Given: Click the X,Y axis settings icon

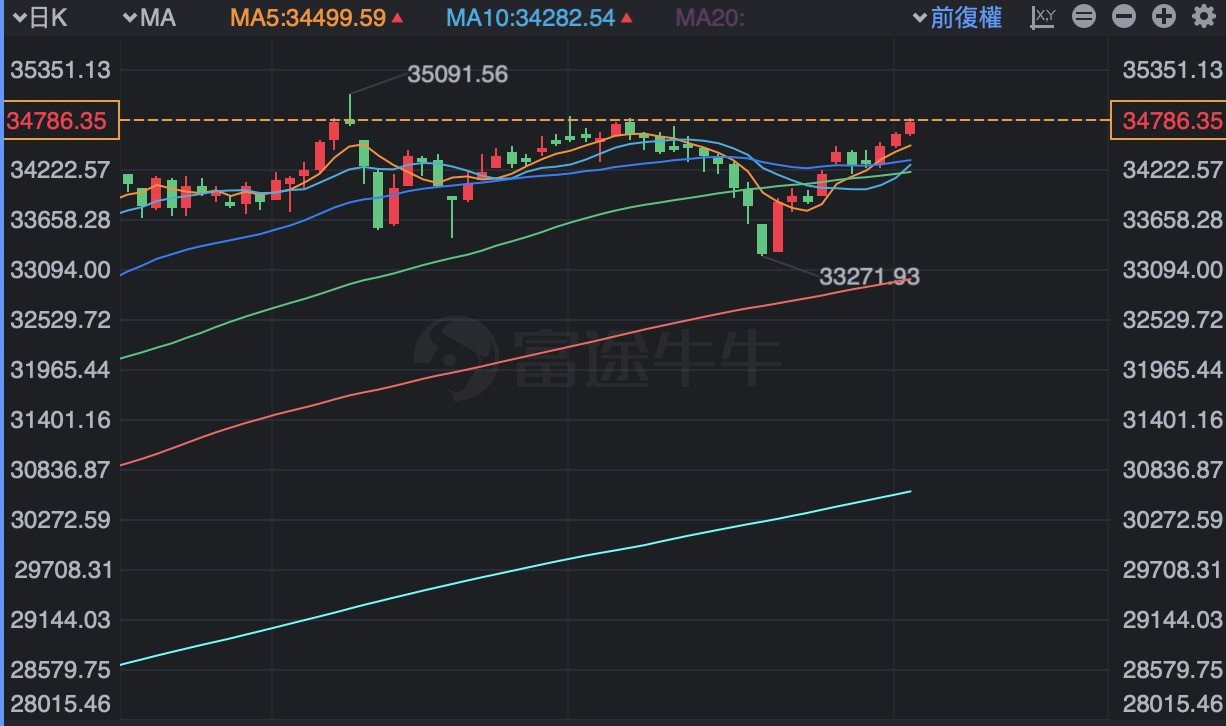Looking at the screenshot, I should pyautogui.click(x=1043, y=17).
